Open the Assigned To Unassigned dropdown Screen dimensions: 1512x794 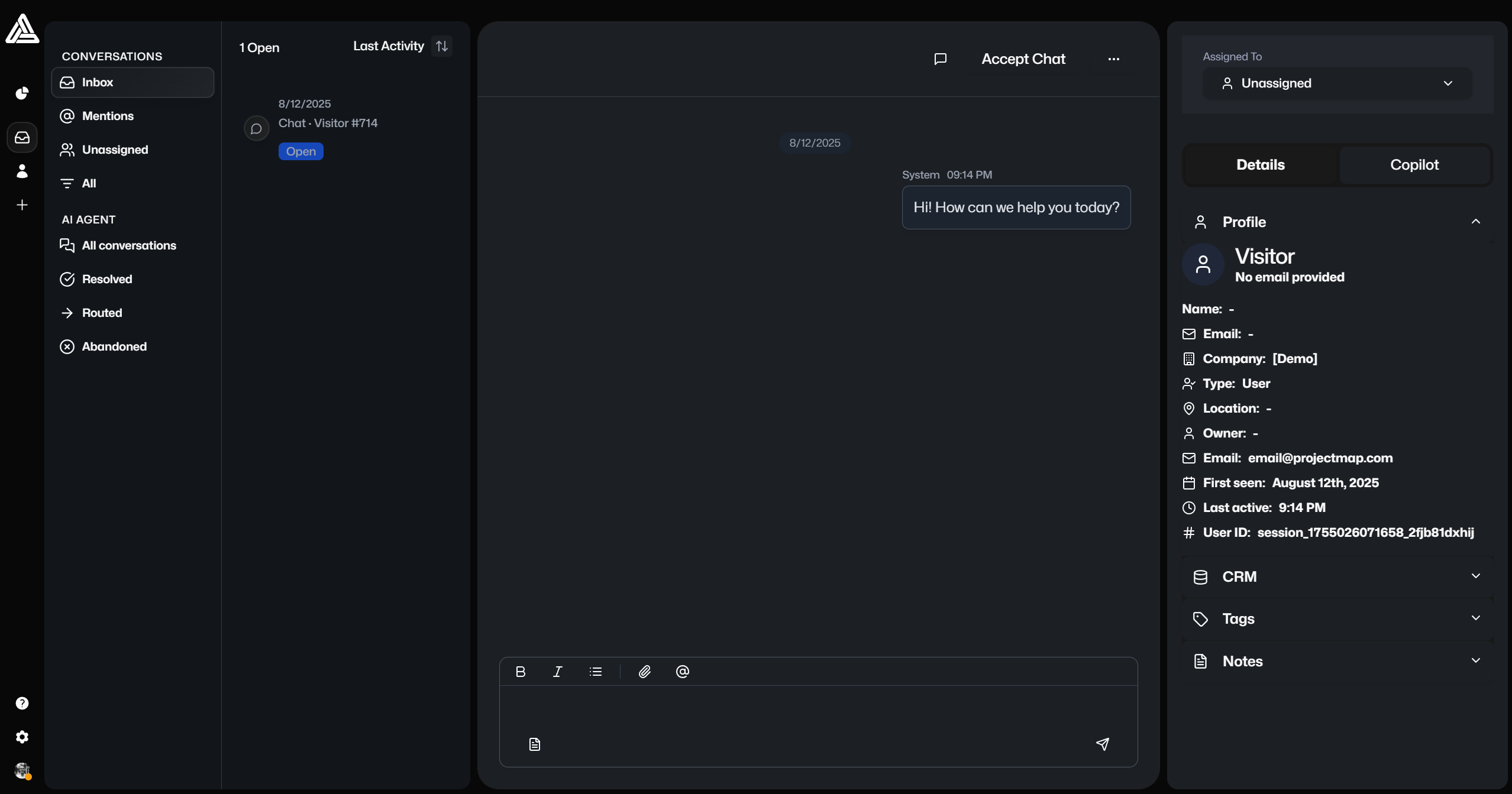(x=1337, y=83)
